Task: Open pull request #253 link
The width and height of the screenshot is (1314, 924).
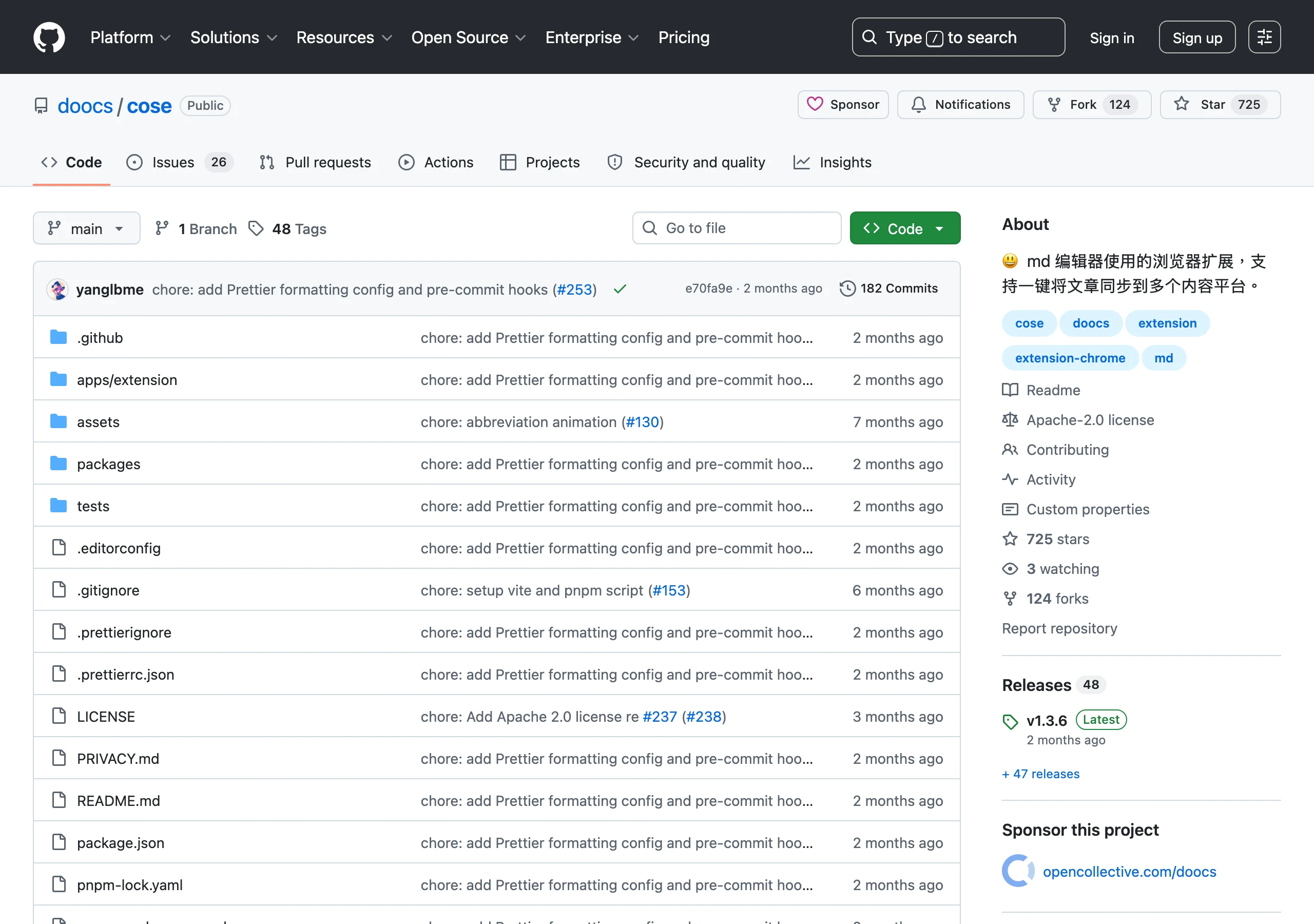Action: [x=574, y=290]
